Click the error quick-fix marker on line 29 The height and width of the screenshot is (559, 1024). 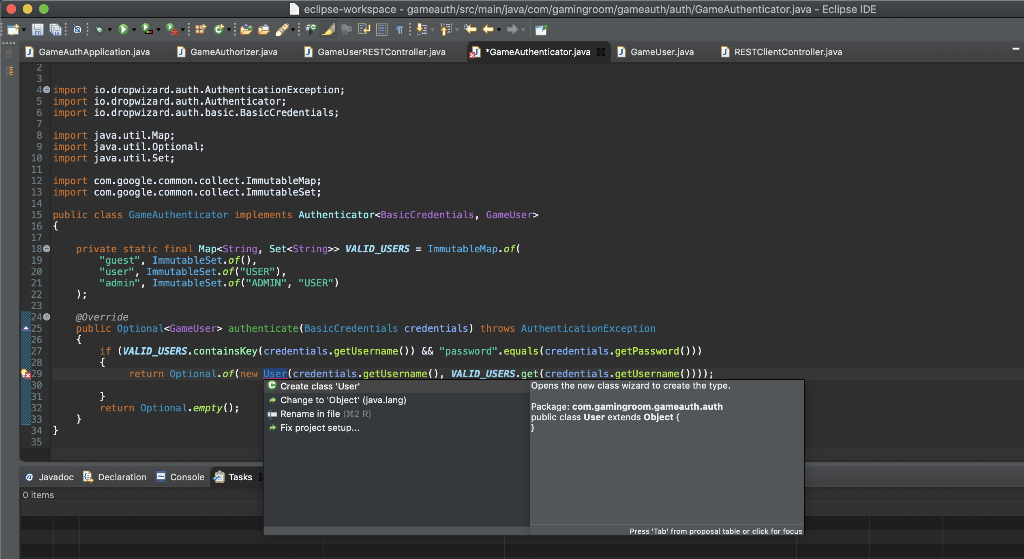26,374
